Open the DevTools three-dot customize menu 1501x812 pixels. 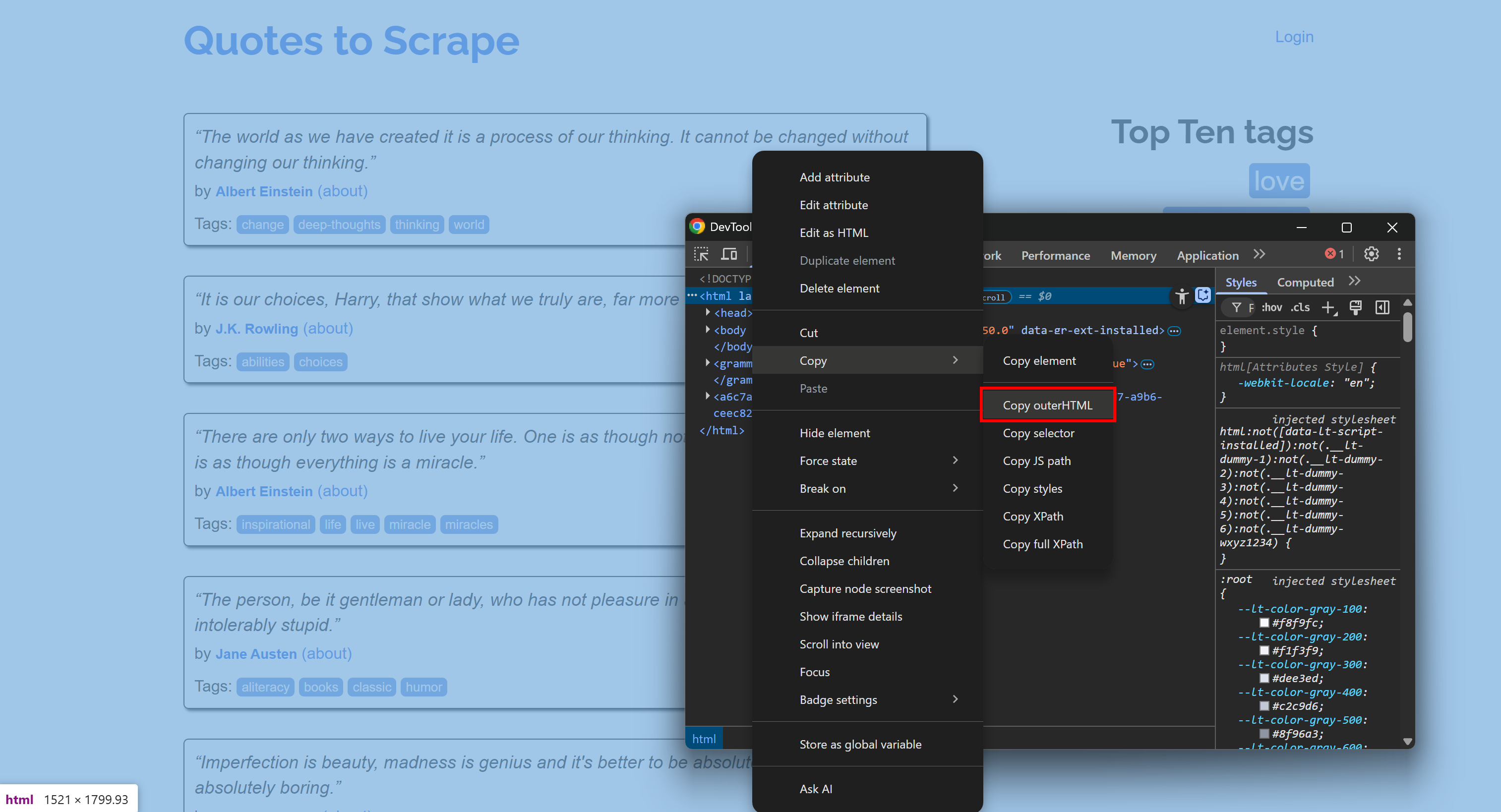pos(1399,254)
